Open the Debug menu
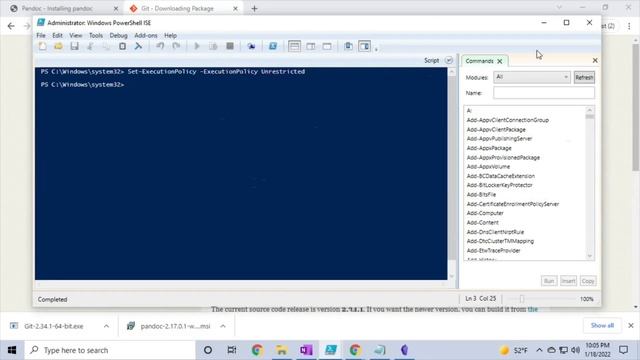The width and height of the screenshot is (640, 360). (118, 36)
